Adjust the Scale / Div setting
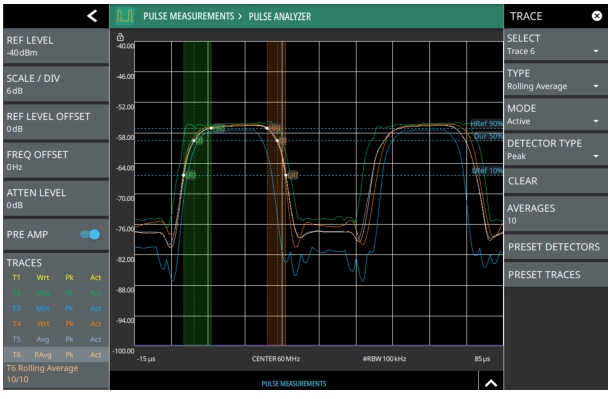 click(56, 84)
